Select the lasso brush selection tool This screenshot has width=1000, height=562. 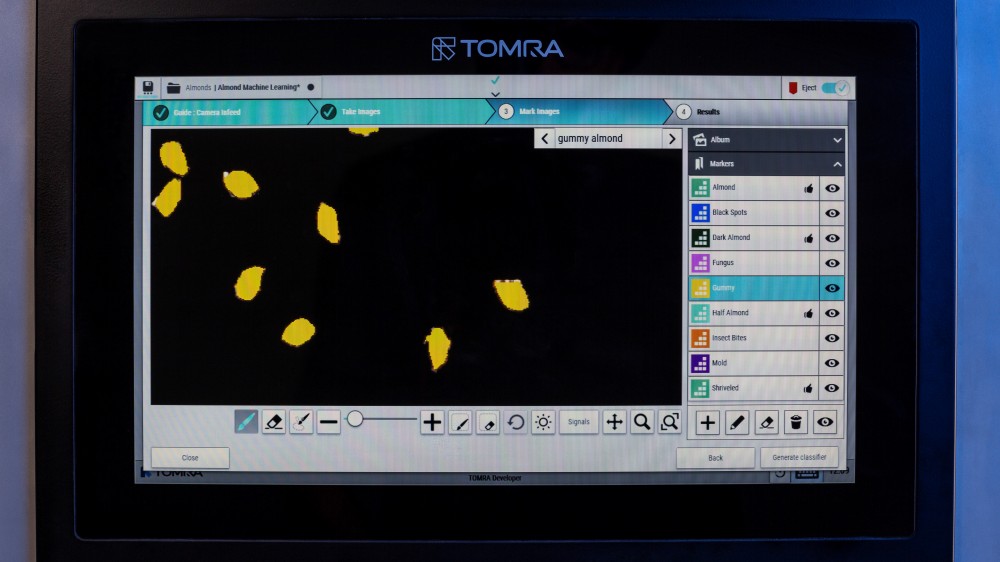(x=301, y=422)
